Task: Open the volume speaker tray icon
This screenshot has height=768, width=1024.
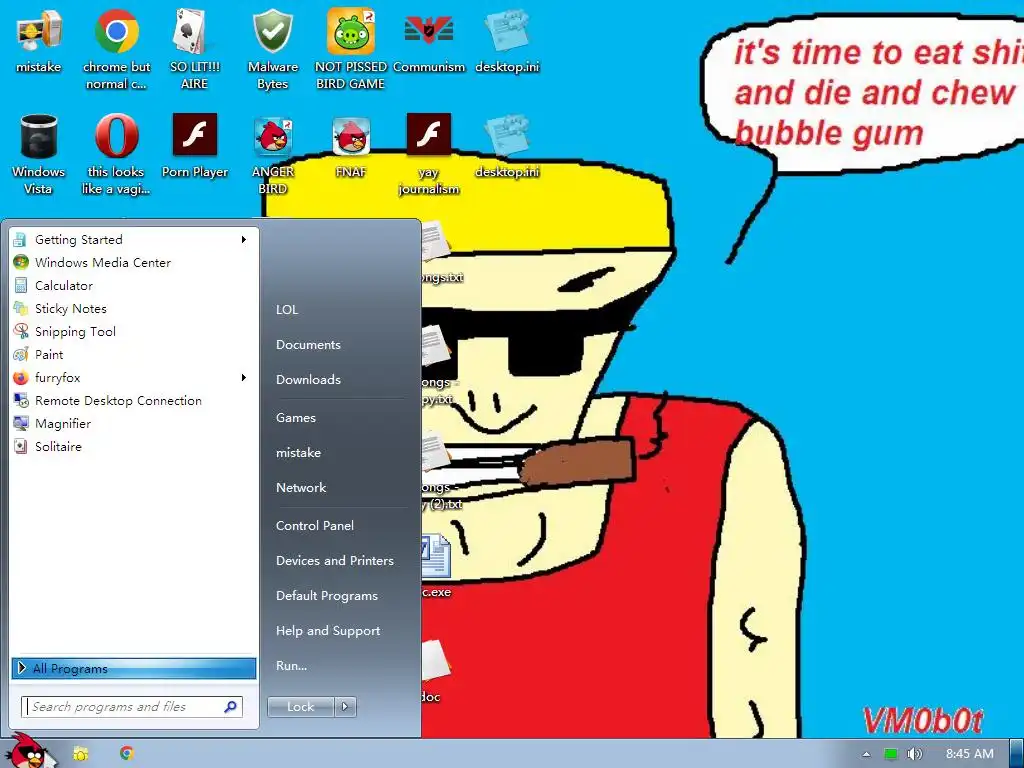Action: [x=914, y=754]
